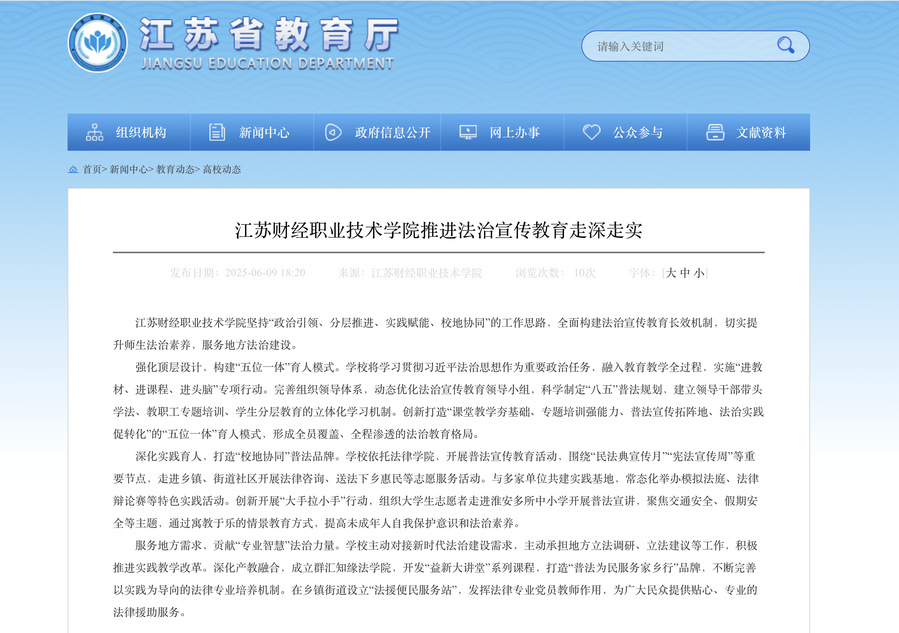Click the 网上办事 monitor icon
899x633 pixels.
[468, 132]
